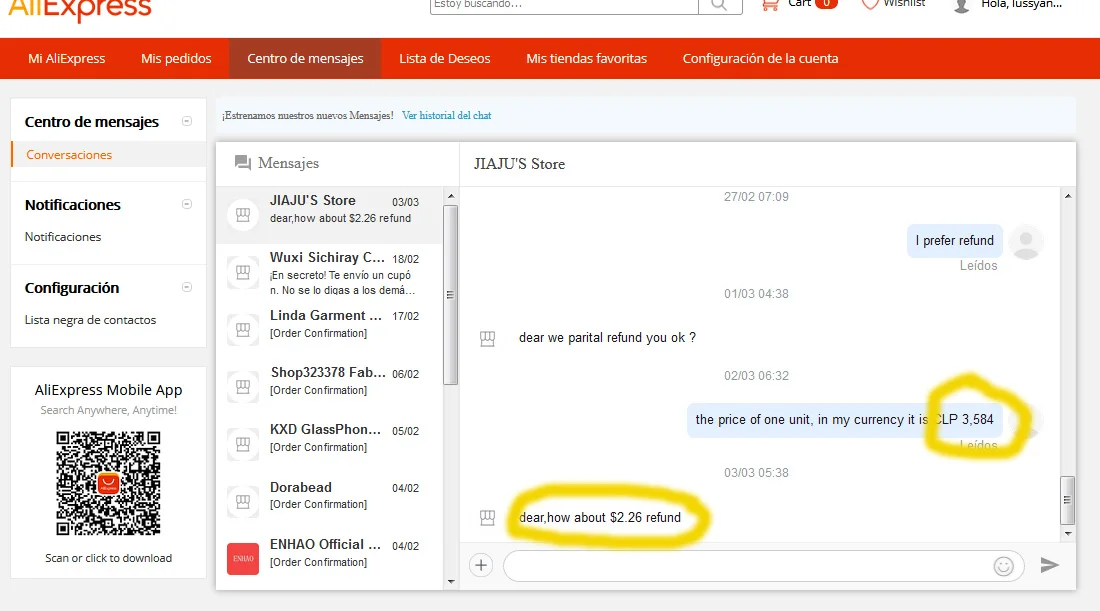Open the emoji smiley picker
Viewport: 1100px width, 611px height.
pos(1003,565)
